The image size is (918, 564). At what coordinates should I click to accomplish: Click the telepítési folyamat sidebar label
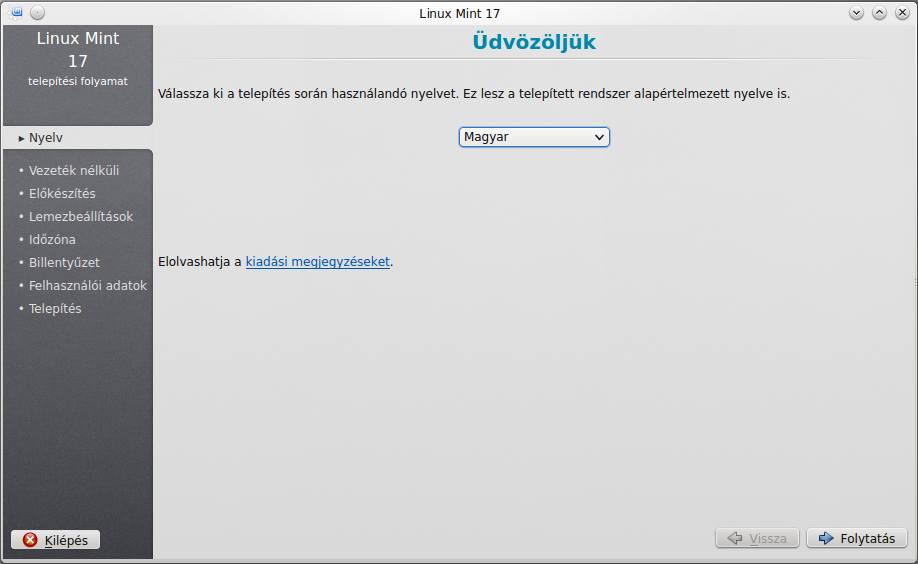(x=78, y=81)
